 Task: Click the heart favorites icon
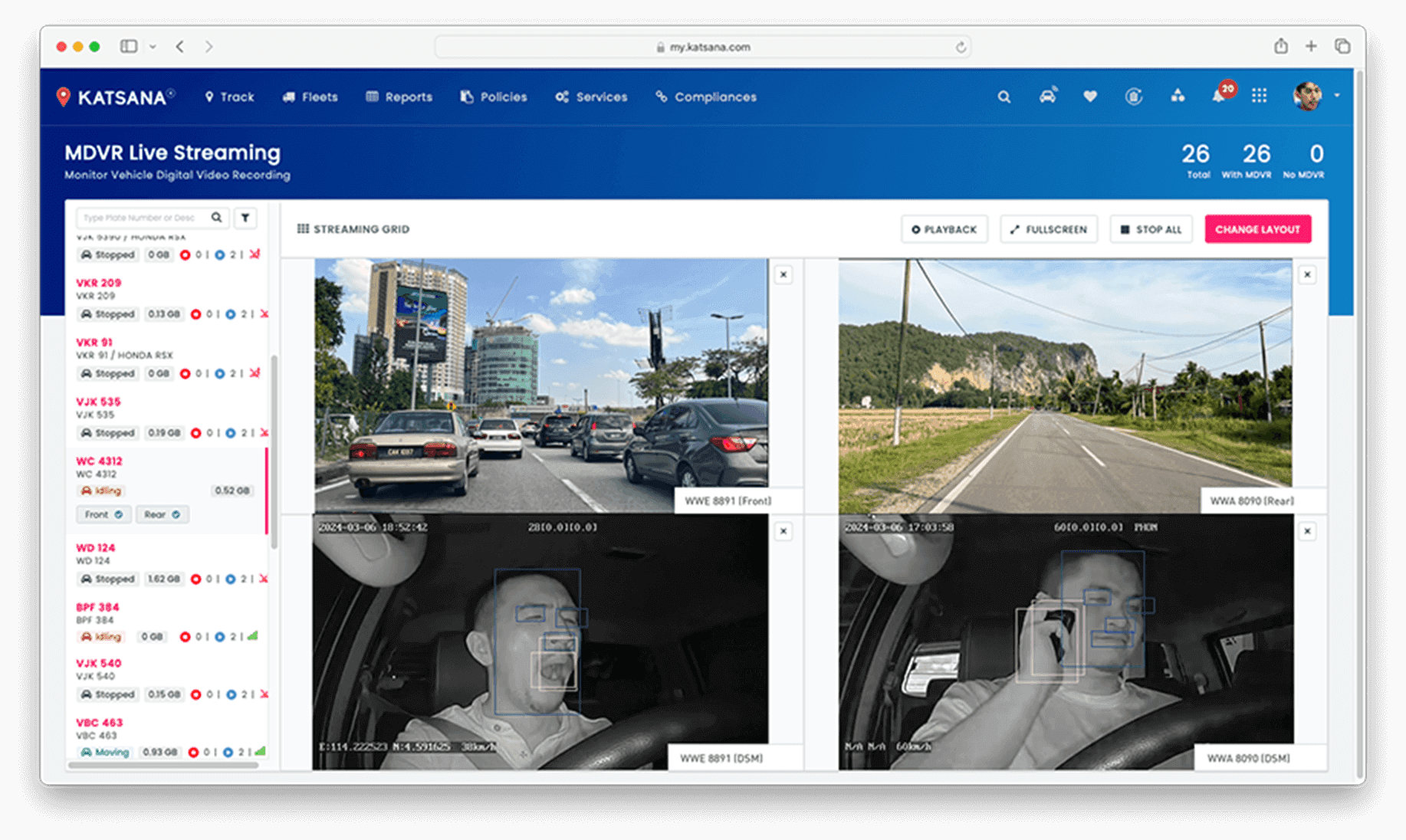point(1090,97)
